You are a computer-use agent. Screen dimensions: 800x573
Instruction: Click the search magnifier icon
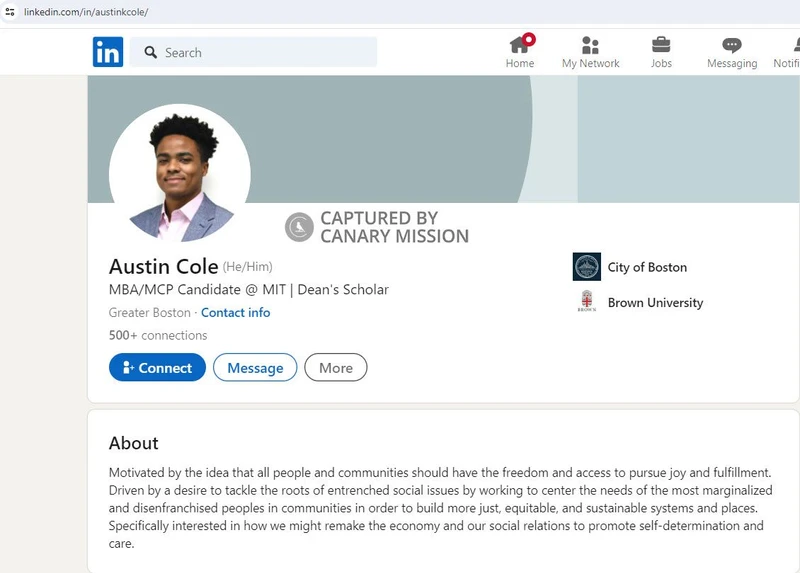click(151, 52)
